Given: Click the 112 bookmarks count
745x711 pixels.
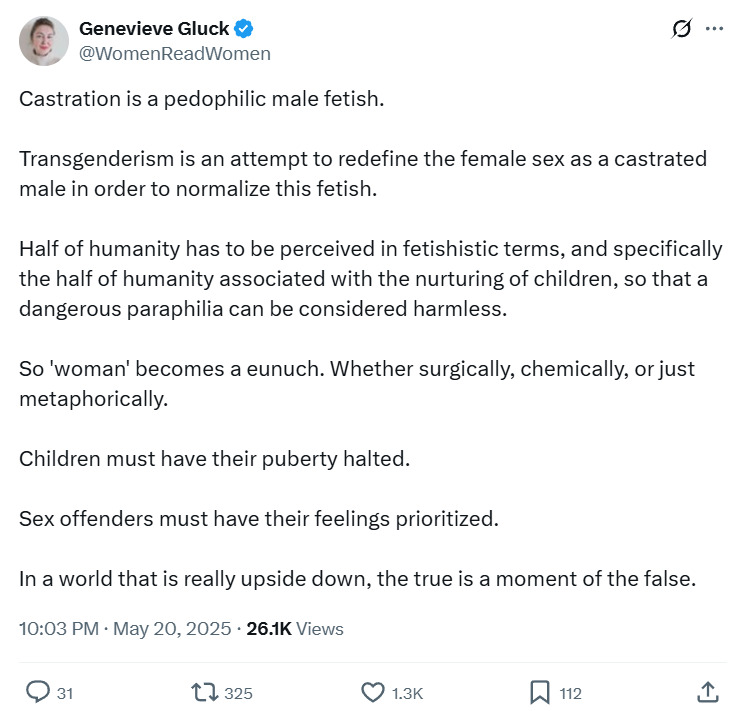Looking at the screenshot, I should (x=571, y=693).
